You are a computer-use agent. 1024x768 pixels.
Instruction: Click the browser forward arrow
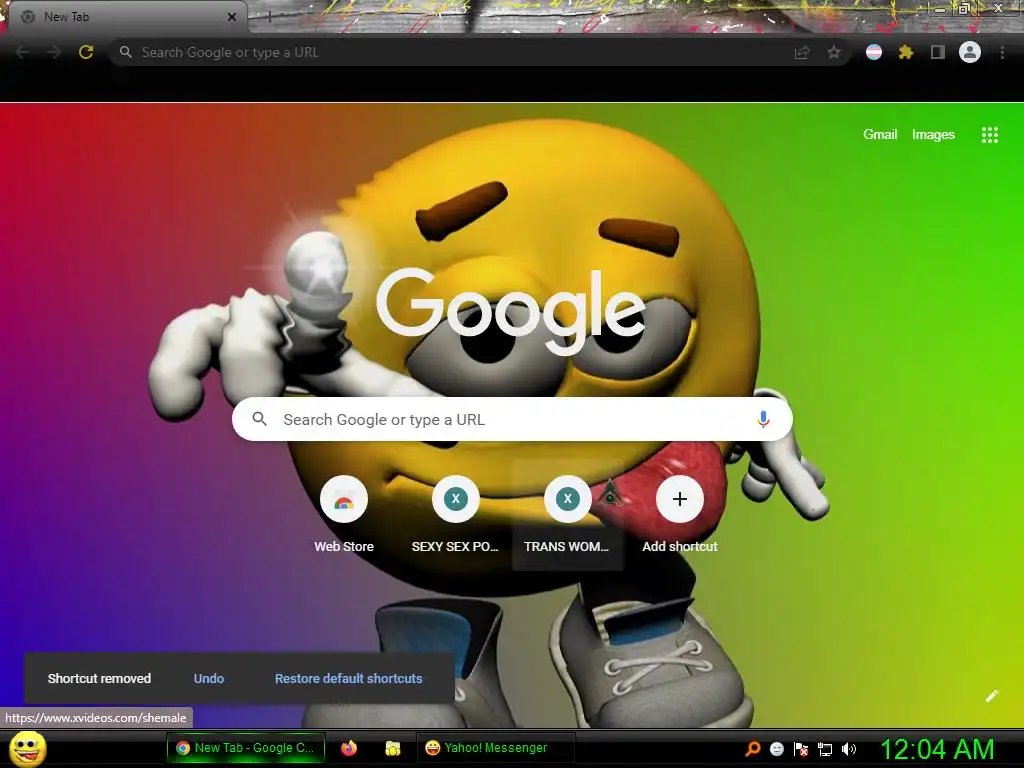(54, 52)
